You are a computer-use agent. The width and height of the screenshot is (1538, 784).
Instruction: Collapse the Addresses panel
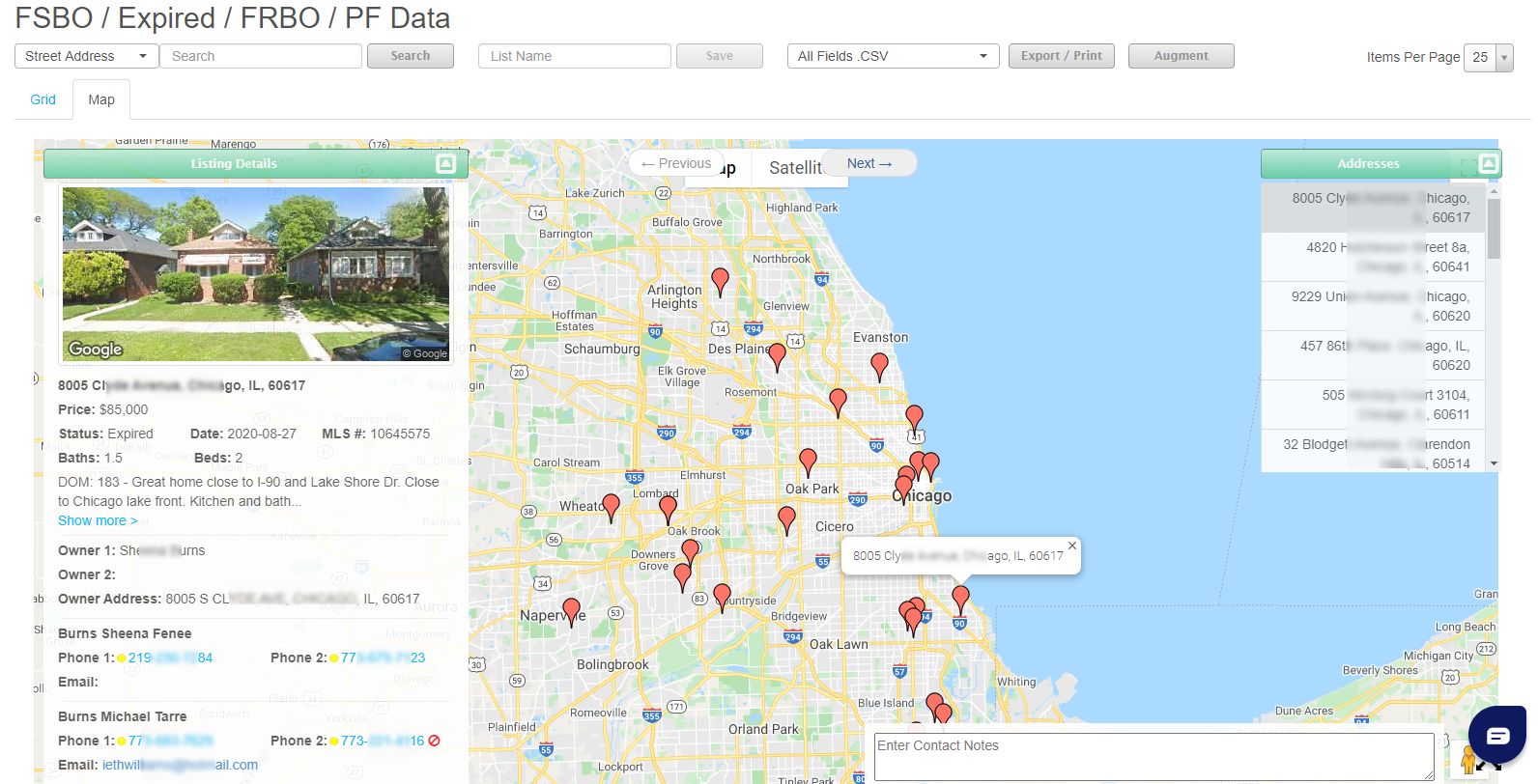click(1488, 164)
